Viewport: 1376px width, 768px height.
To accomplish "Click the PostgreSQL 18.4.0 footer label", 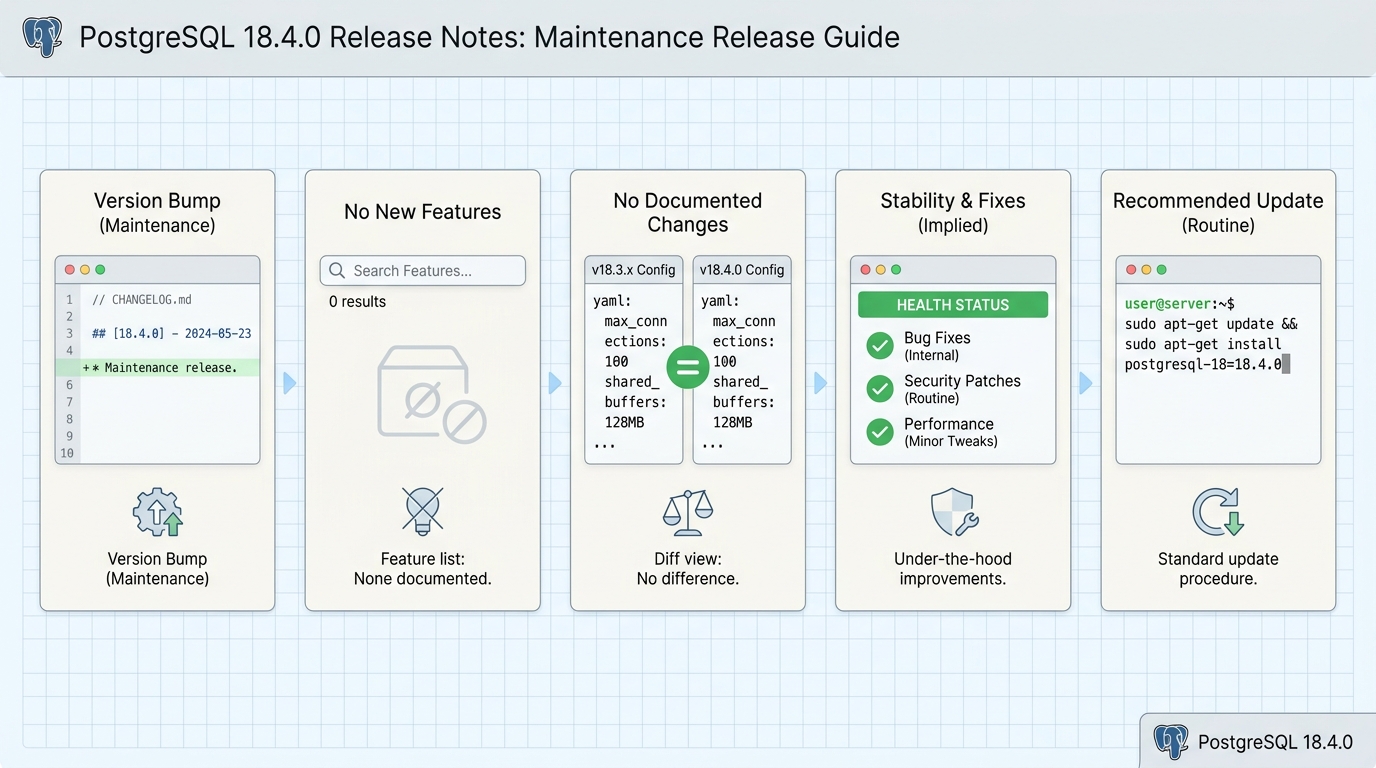I will point(1275,742).
